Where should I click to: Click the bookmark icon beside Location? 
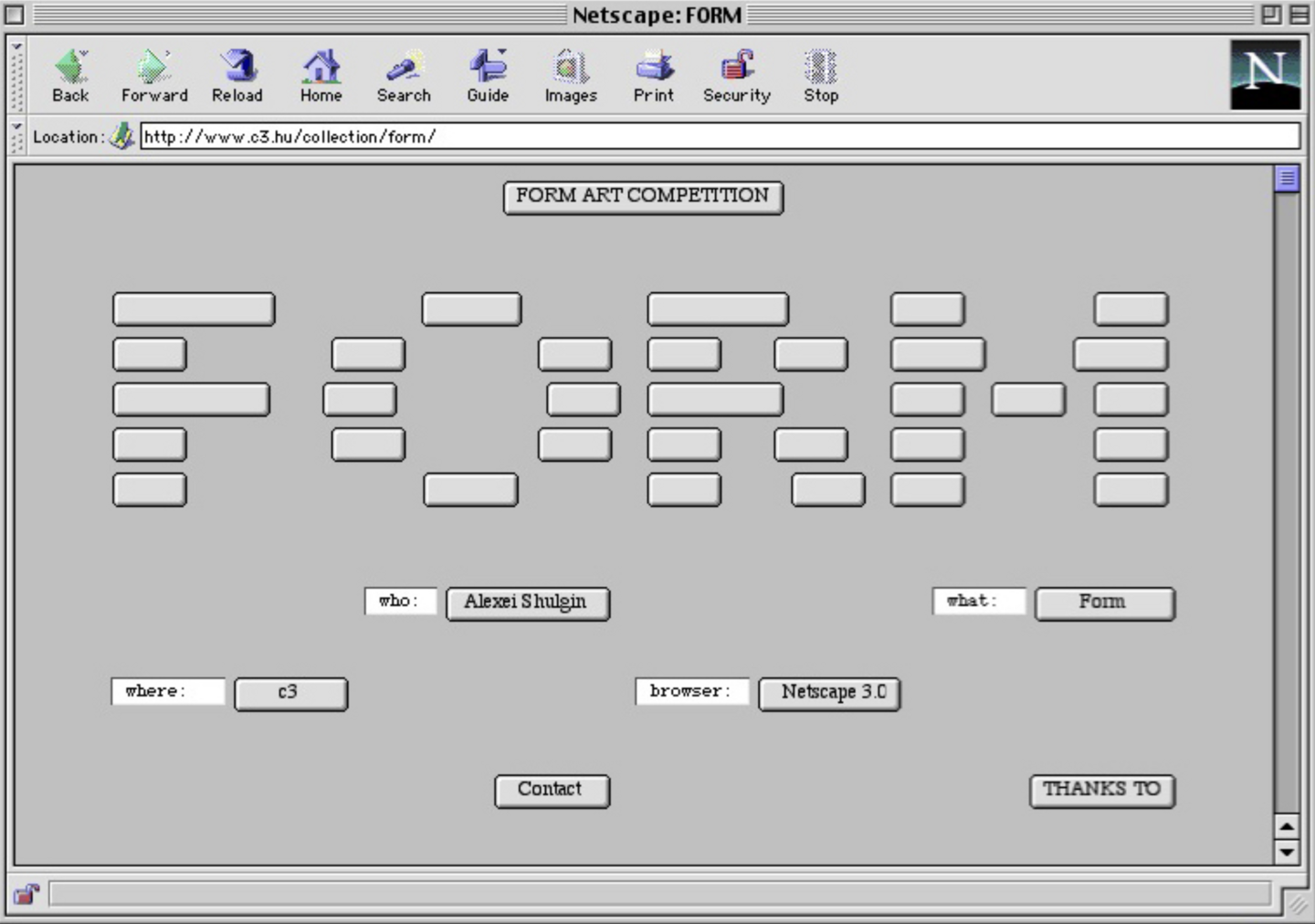pyautogui.click(x=121, y=137)
